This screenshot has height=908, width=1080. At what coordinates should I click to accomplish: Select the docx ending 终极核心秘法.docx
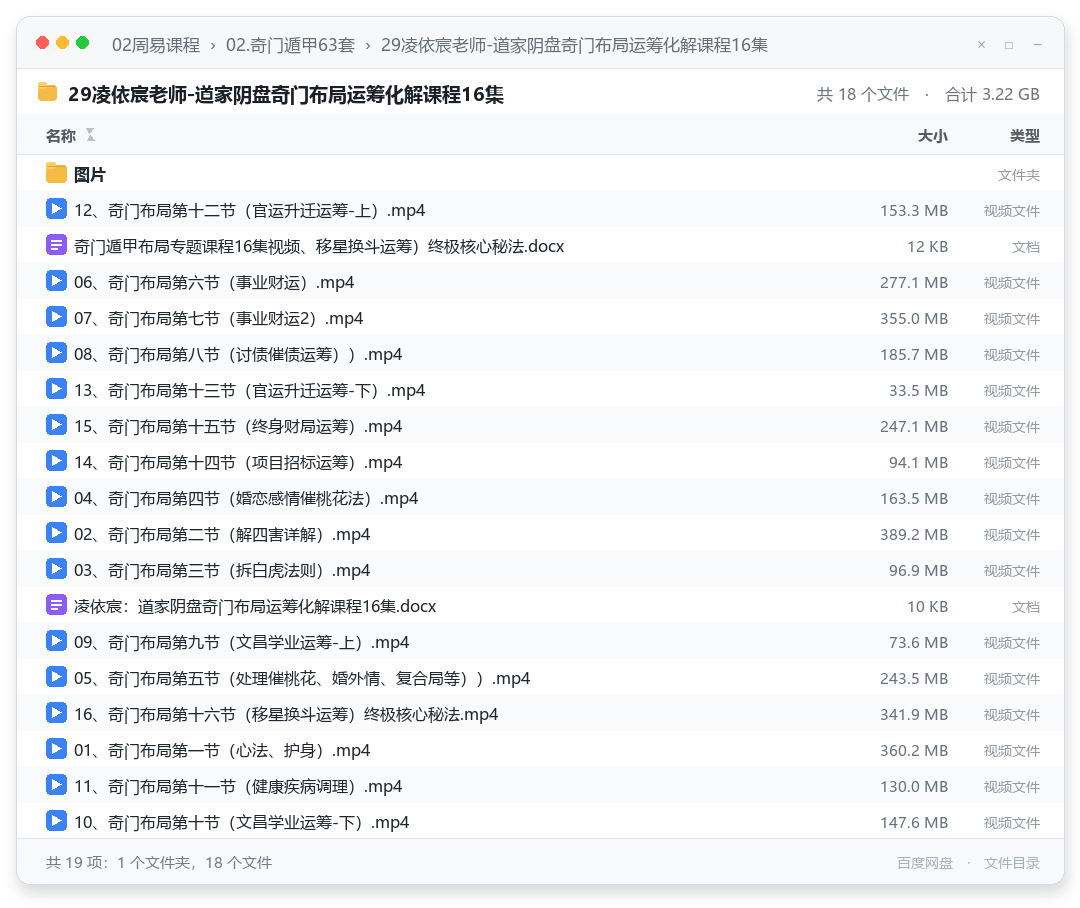[x=319, y=247]
